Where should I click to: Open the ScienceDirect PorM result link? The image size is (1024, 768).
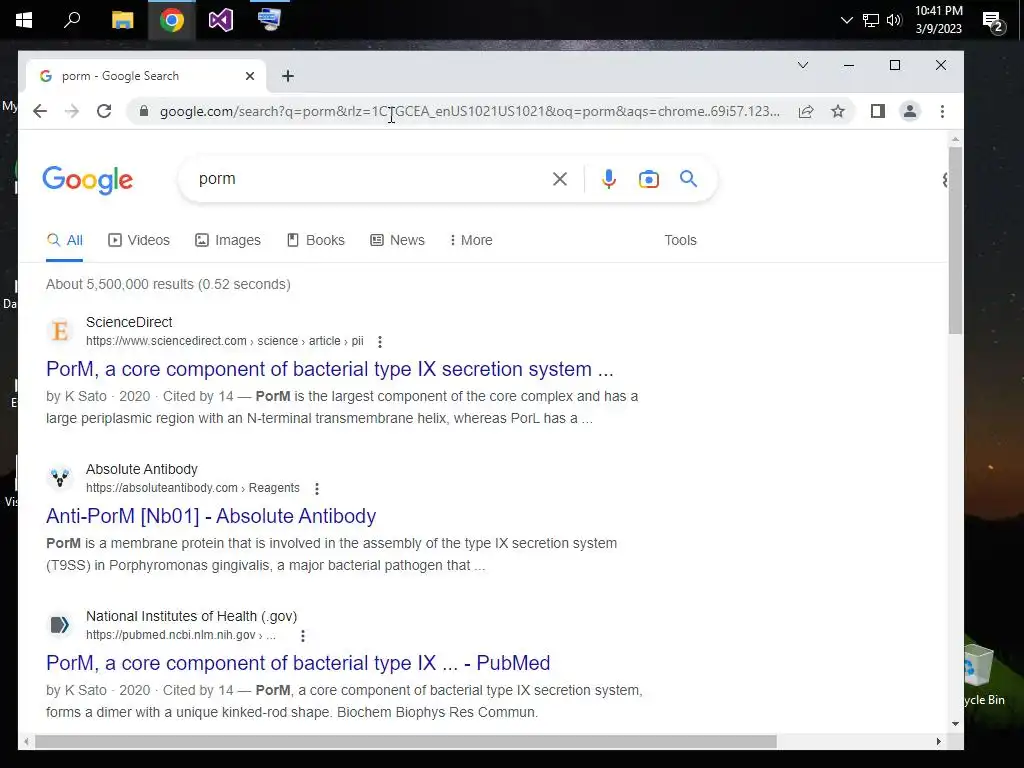(x=330, y=369)
